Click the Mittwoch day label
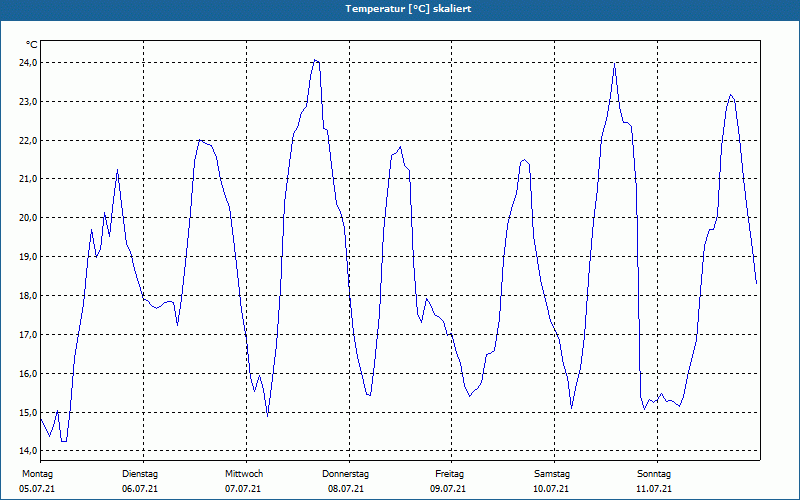The image size is (800, 500). (244, 474)
